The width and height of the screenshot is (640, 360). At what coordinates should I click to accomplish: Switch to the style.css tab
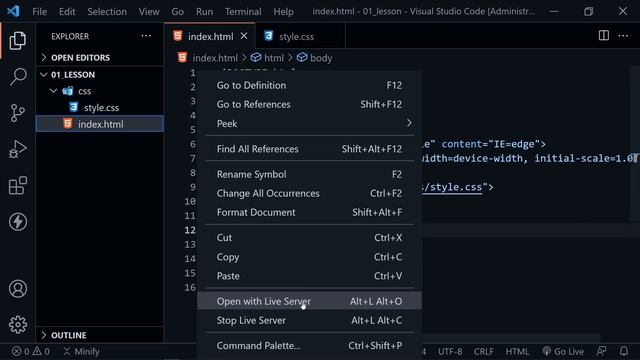pos(300,36)
